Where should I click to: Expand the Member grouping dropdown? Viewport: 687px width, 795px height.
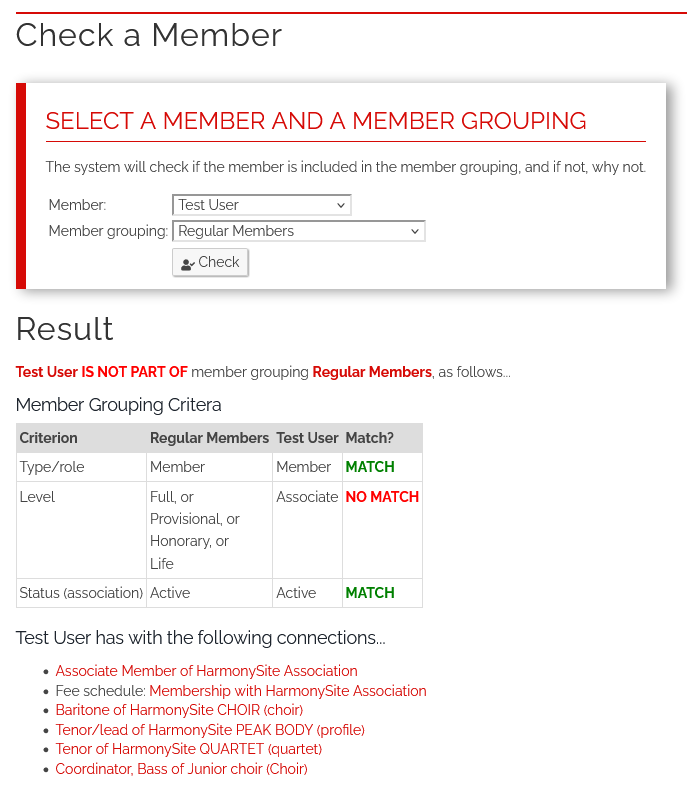[298, 231]
